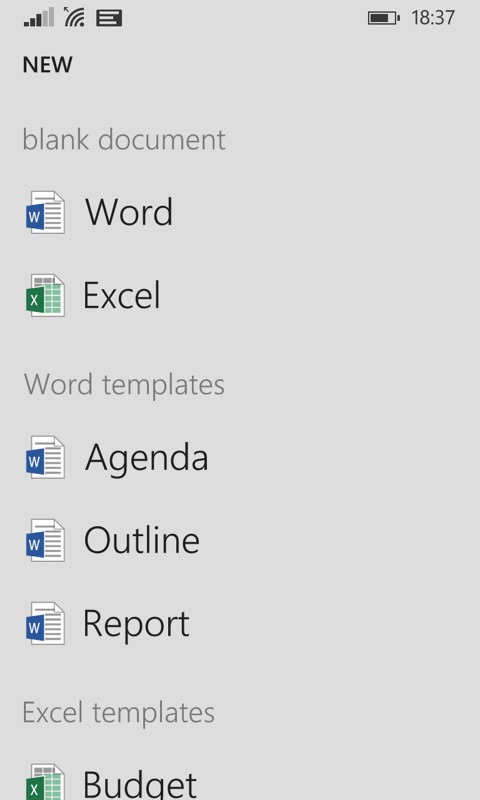
Task: Tap the Outline template Word icon
Action: tap(45, 540)
